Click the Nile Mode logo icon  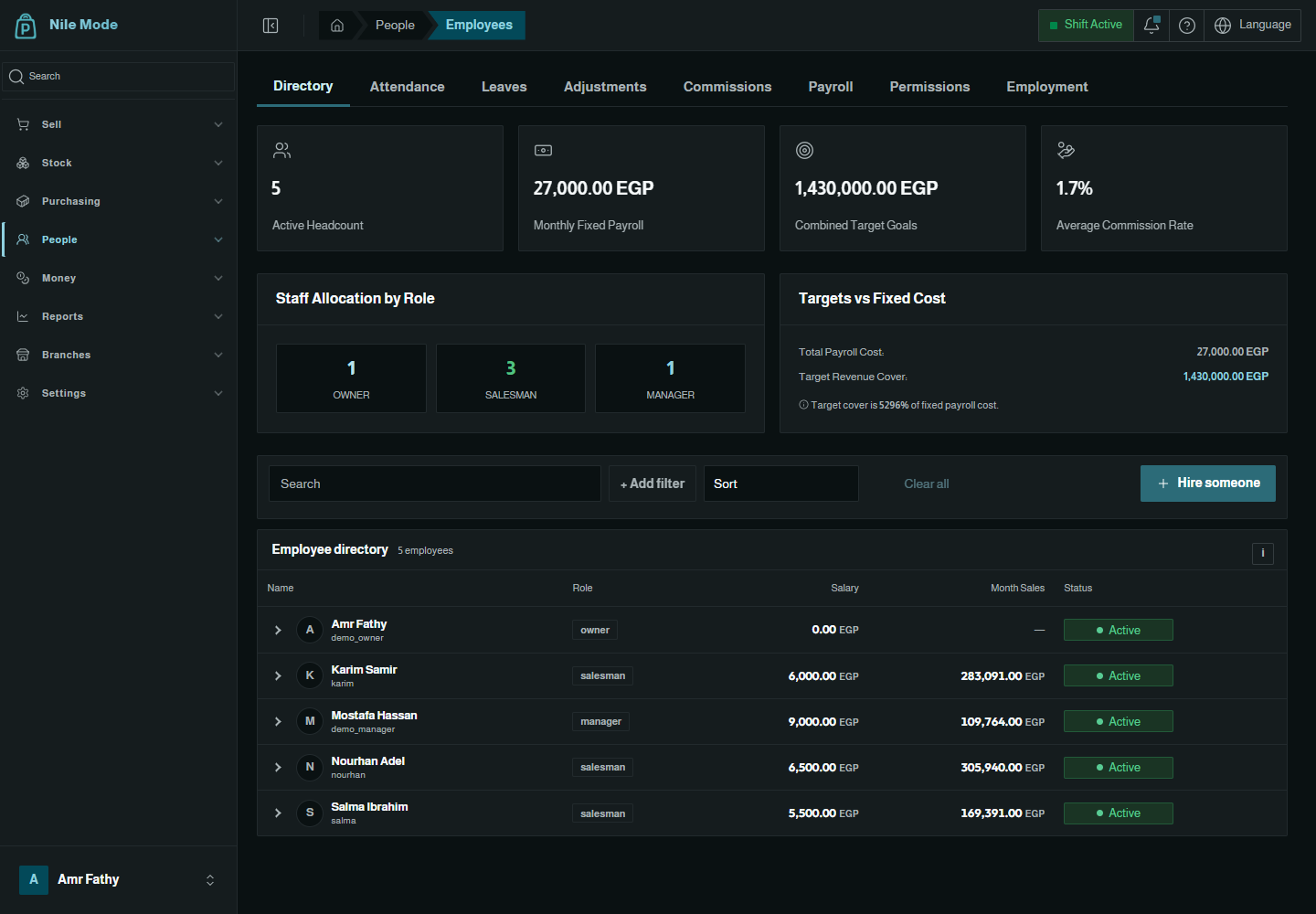coord(26,26)
